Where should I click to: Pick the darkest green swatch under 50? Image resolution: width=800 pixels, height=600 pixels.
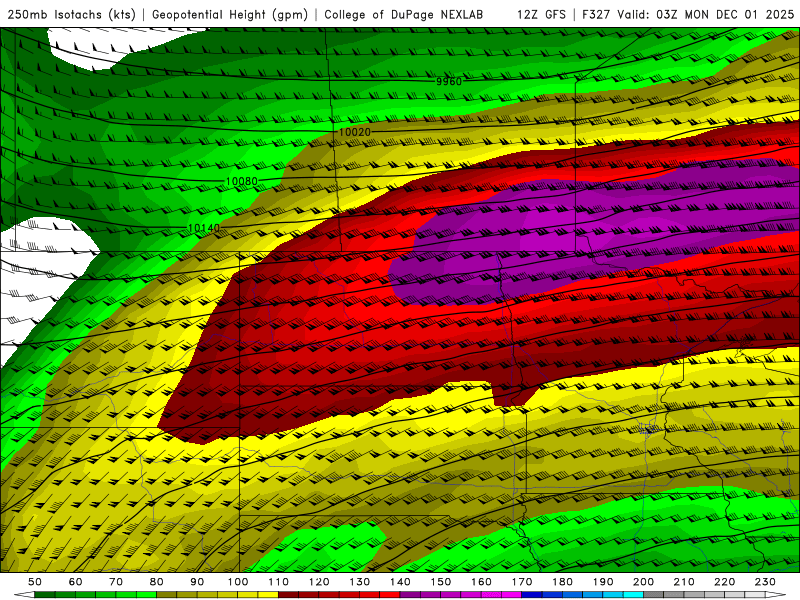coord(45,595)
